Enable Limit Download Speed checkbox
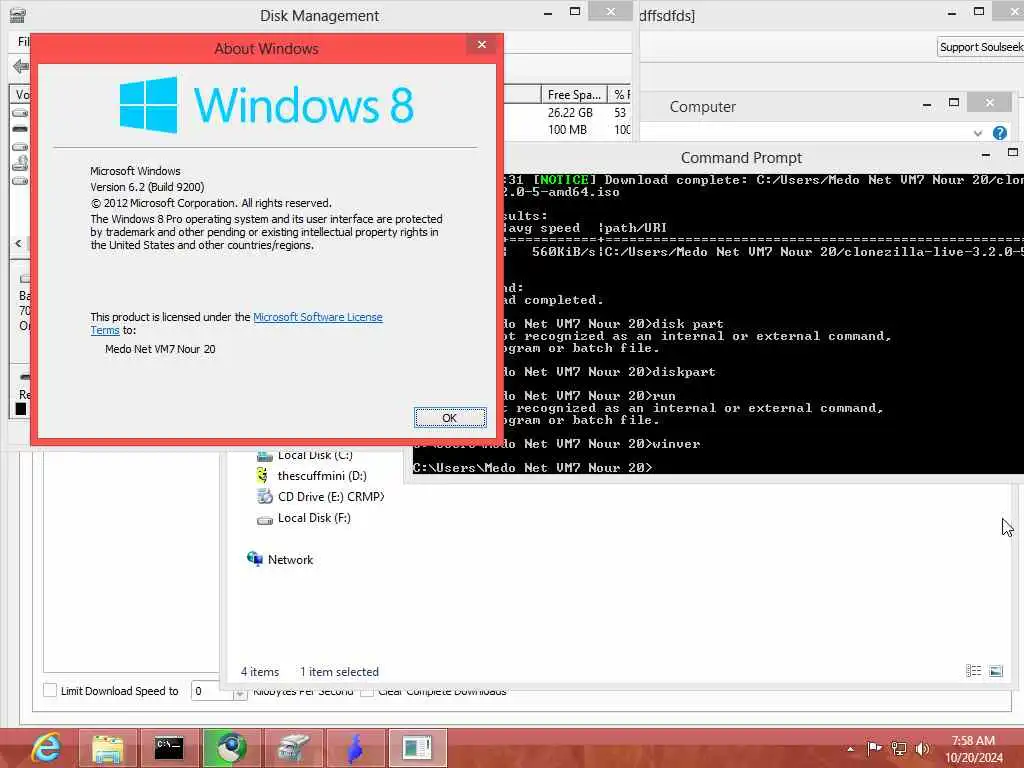Viewport: 1024px width, 768px height. [x=50, y=690]
